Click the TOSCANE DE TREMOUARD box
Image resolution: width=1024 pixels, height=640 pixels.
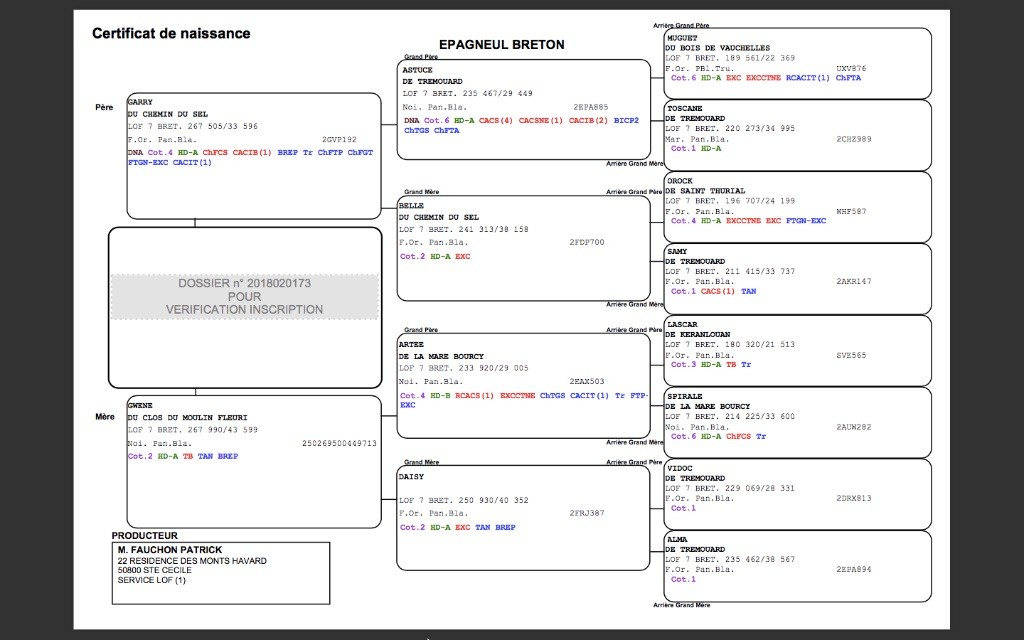click(797, 135)
